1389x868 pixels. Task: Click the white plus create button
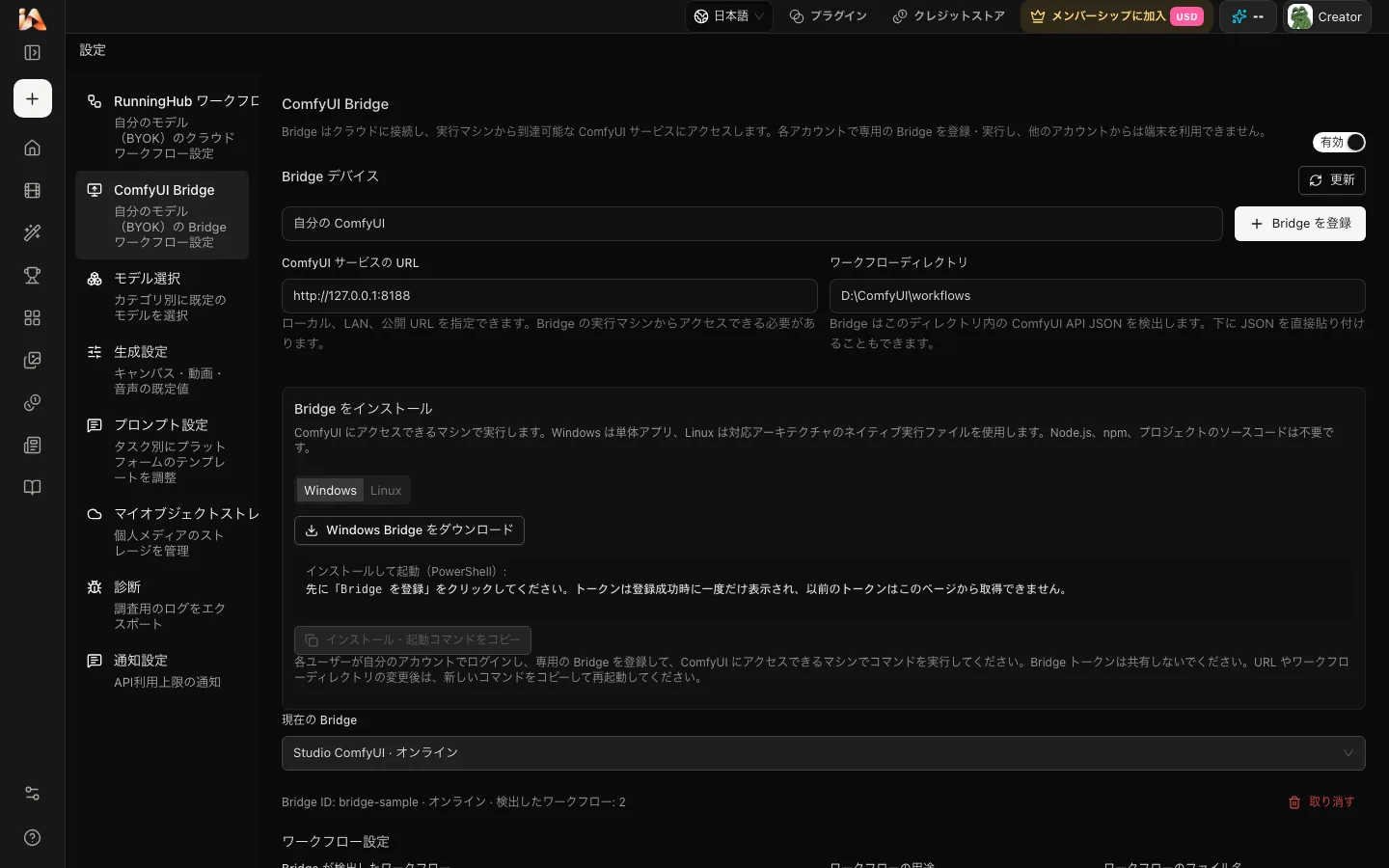click(x=33, y=98)
